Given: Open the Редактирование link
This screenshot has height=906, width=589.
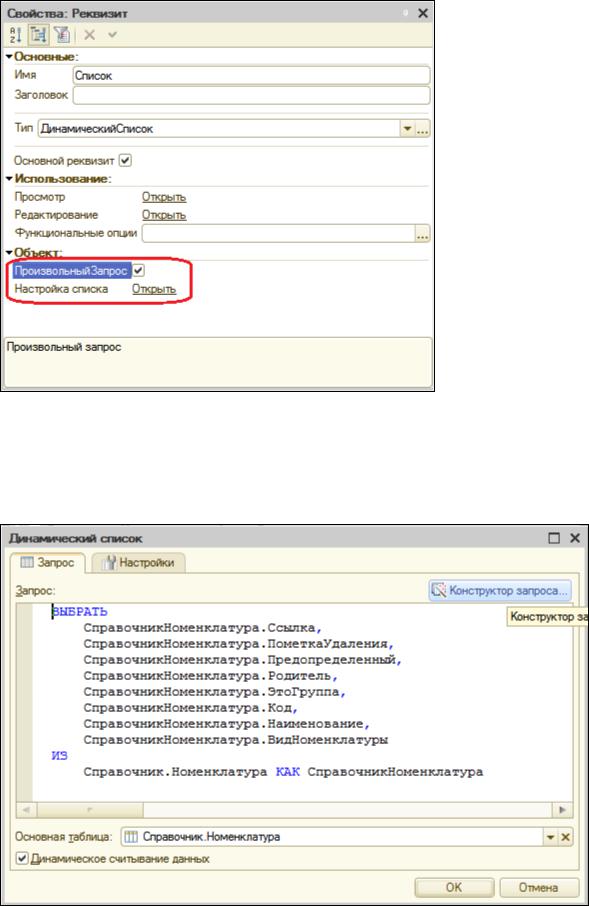Looking at the screenshot, I should pyautogui.click(x=164, y=215).
